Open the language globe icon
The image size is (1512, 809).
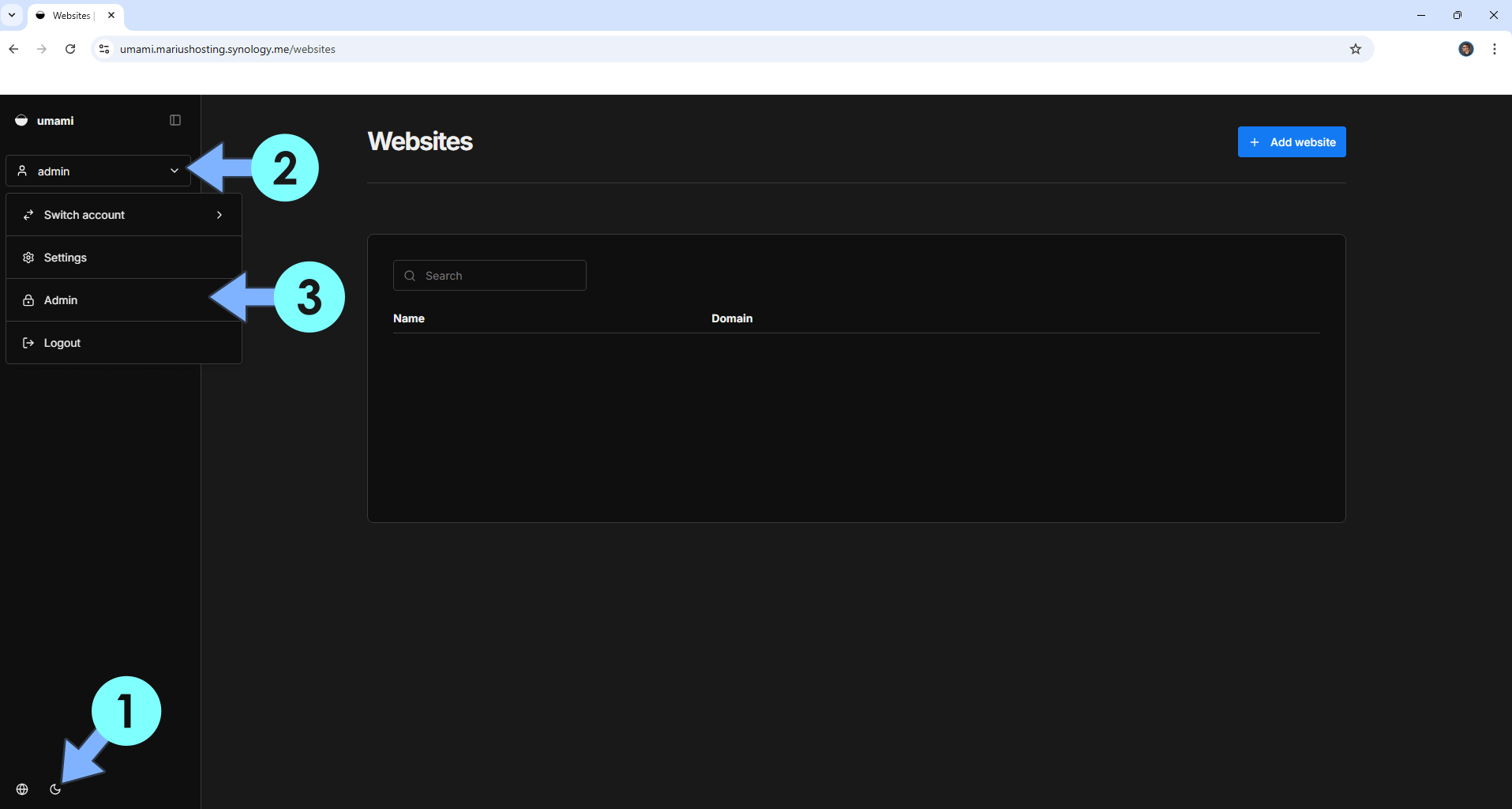click(x=22, y=789)
